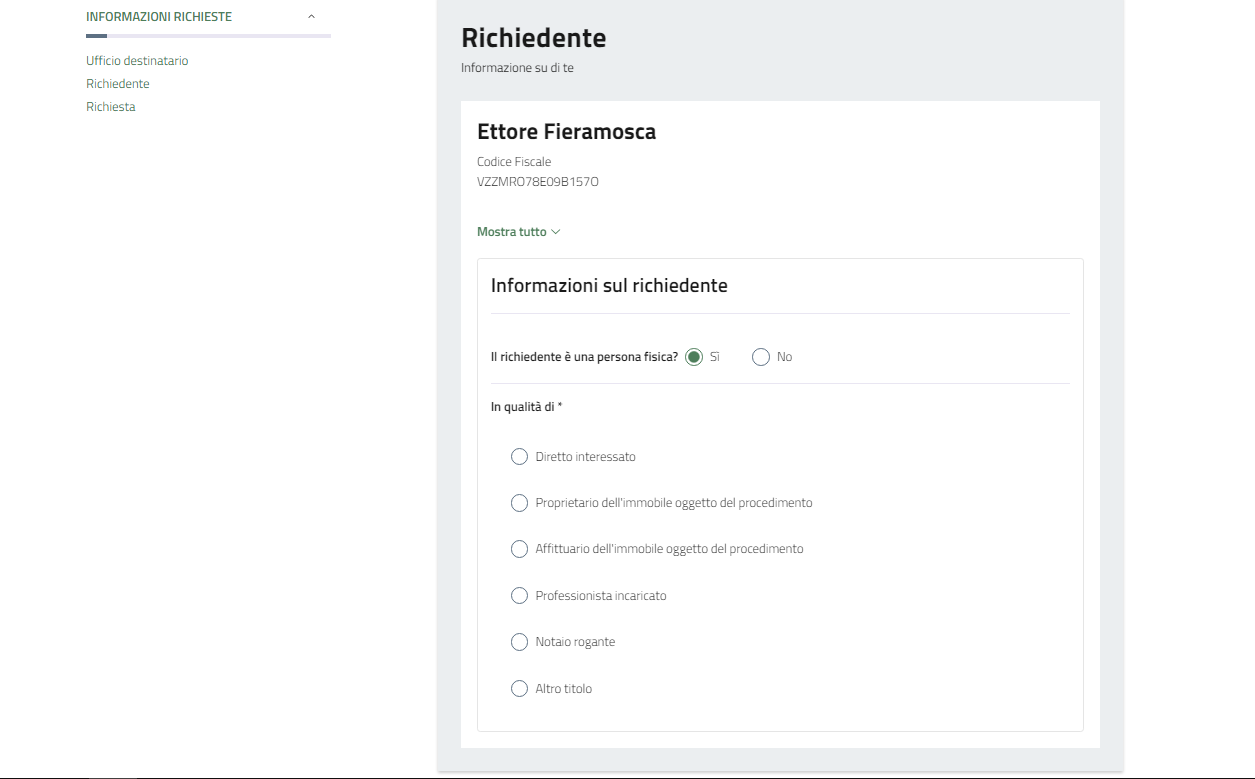Screen dimensions: 1255x779
Task: Click the progress bar under INFORMAZIONI RICHIESTE
Action: (x=208, y=36)
